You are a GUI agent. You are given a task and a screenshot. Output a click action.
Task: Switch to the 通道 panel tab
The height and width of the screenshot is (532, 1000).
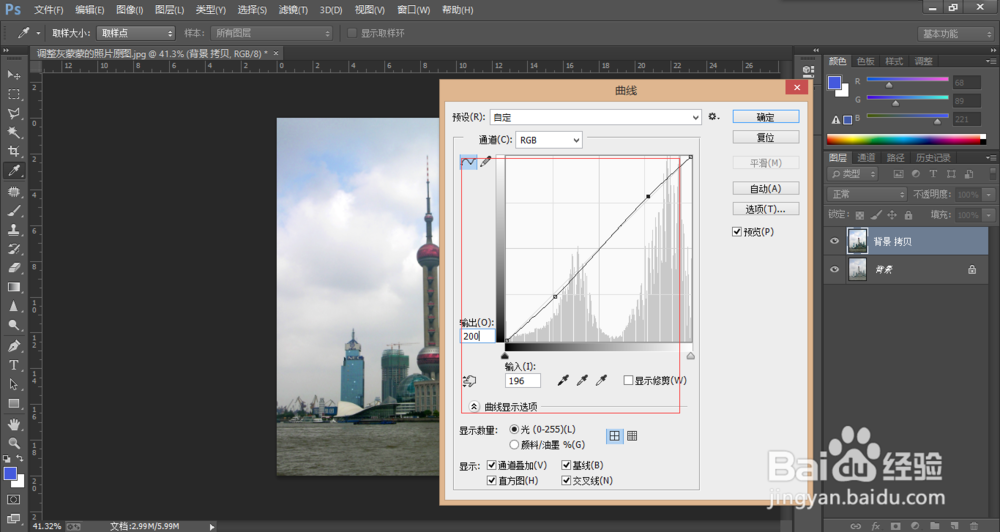[x=866, y=158]
